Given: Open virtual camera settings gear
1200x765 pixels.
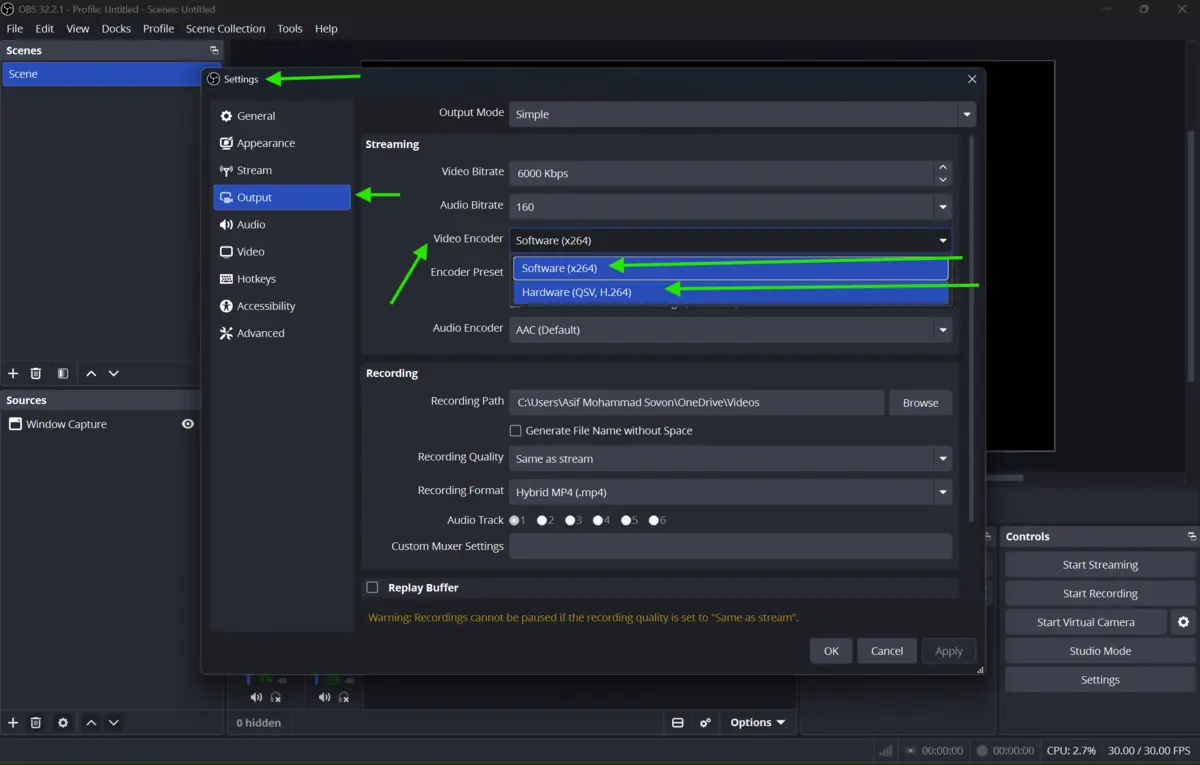Looking at the screenshot, I should (x=1183, y=622).
